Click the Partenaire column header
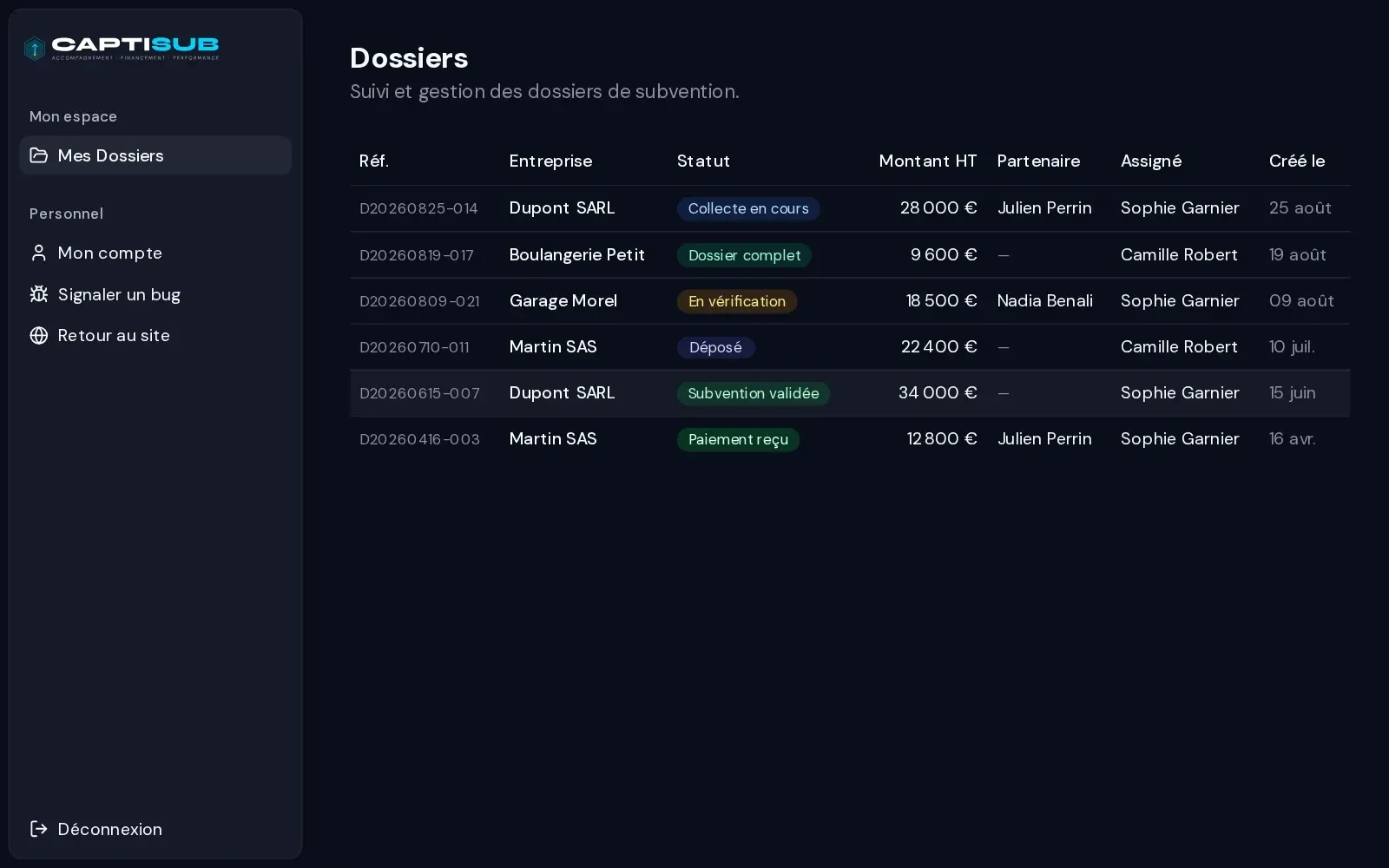This screenshot has height=868, width=1389. coord(1038,161)
